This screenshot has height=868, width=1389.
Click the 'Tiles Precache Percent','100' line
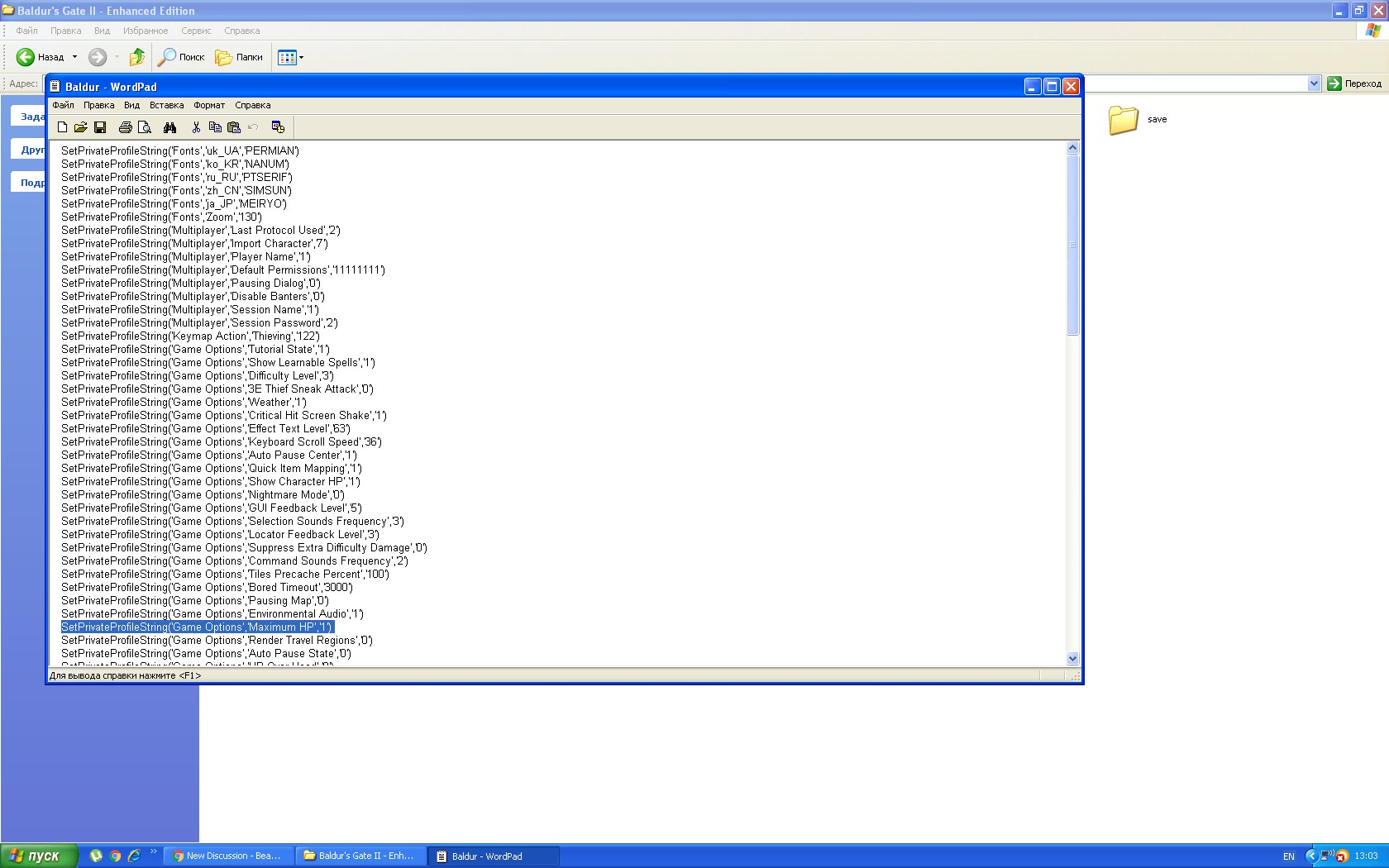[225, 574]
